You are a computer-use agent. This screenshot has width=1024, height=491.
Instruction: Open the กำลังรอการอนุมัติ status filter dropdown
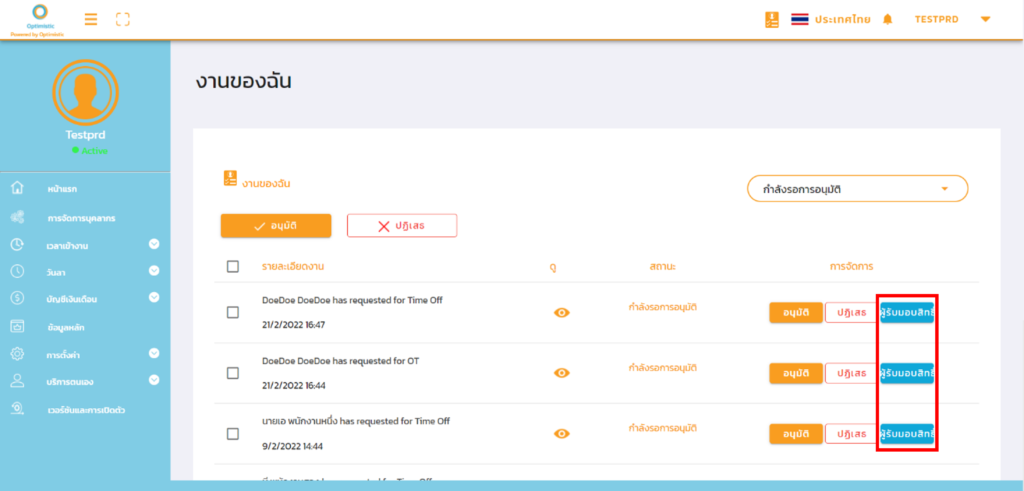(857, 188)
